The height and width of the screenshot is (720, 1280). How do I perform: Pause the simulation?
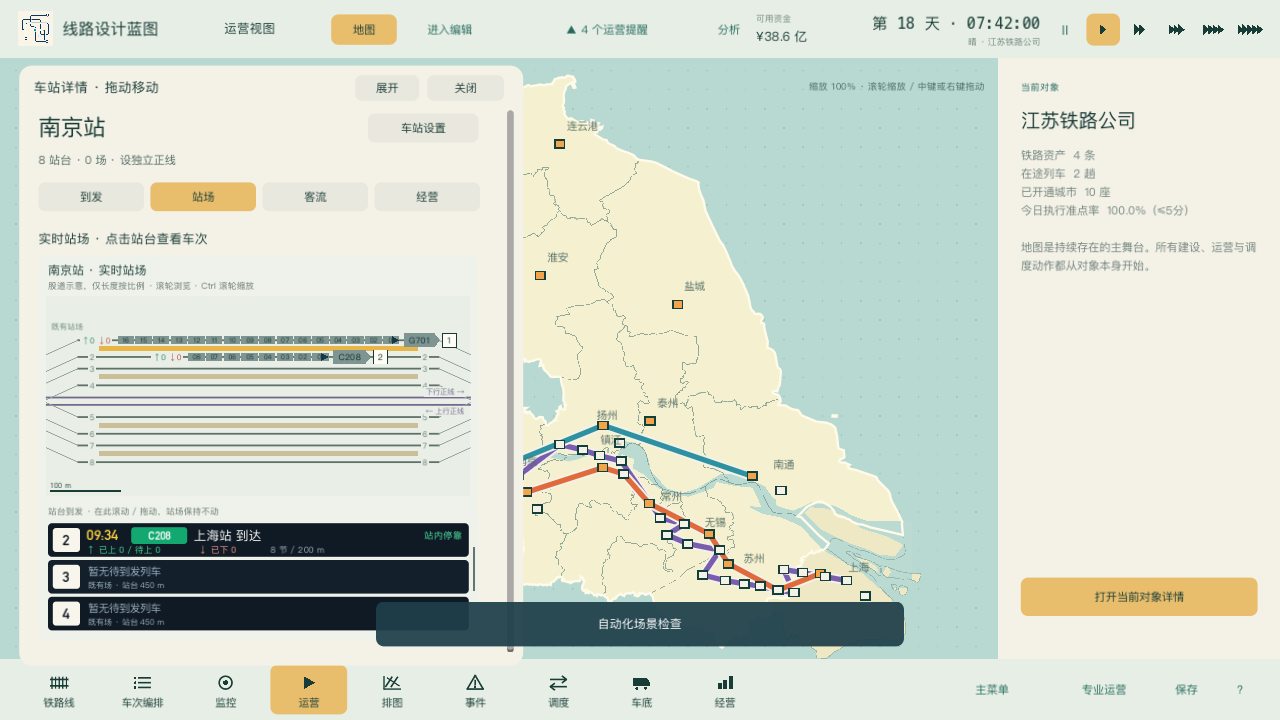click(x=1065, y=30)
